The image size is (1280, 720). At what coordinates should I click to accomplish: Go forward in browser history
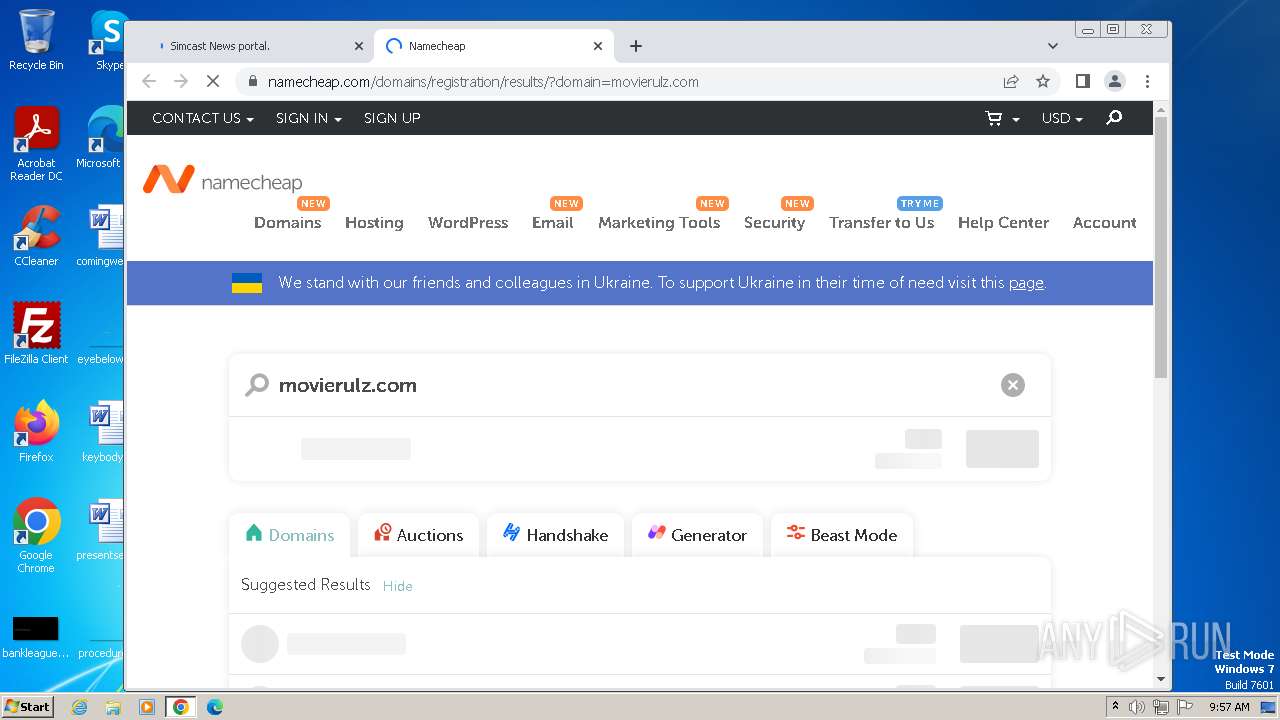tap(181, 82)
